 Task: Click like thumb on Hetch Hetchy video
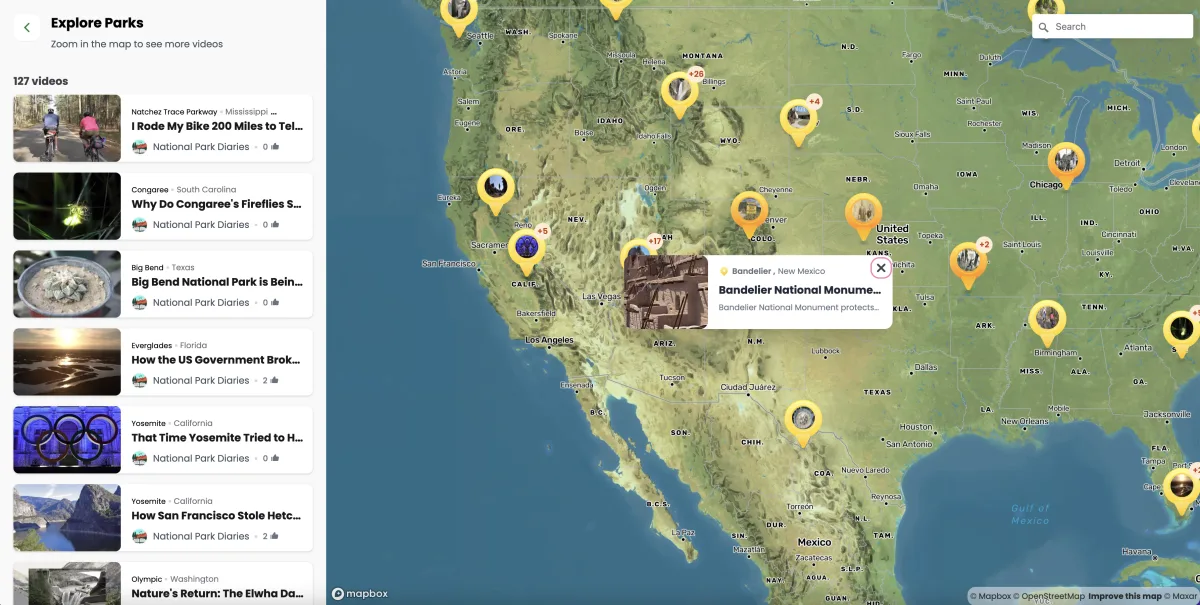(275, 537)
